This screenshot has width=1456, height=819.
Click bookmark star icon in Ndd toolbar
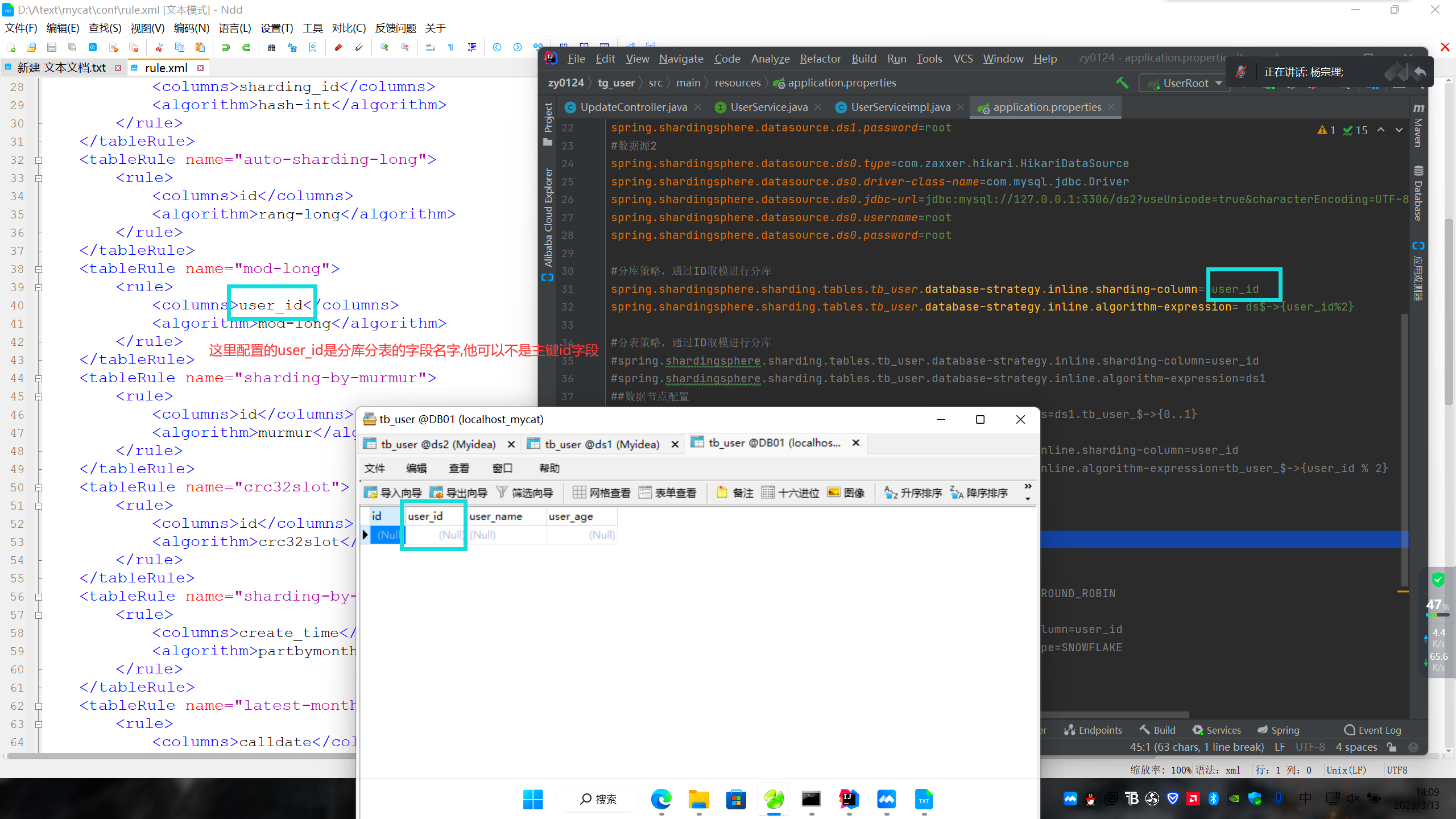(313, 47)
